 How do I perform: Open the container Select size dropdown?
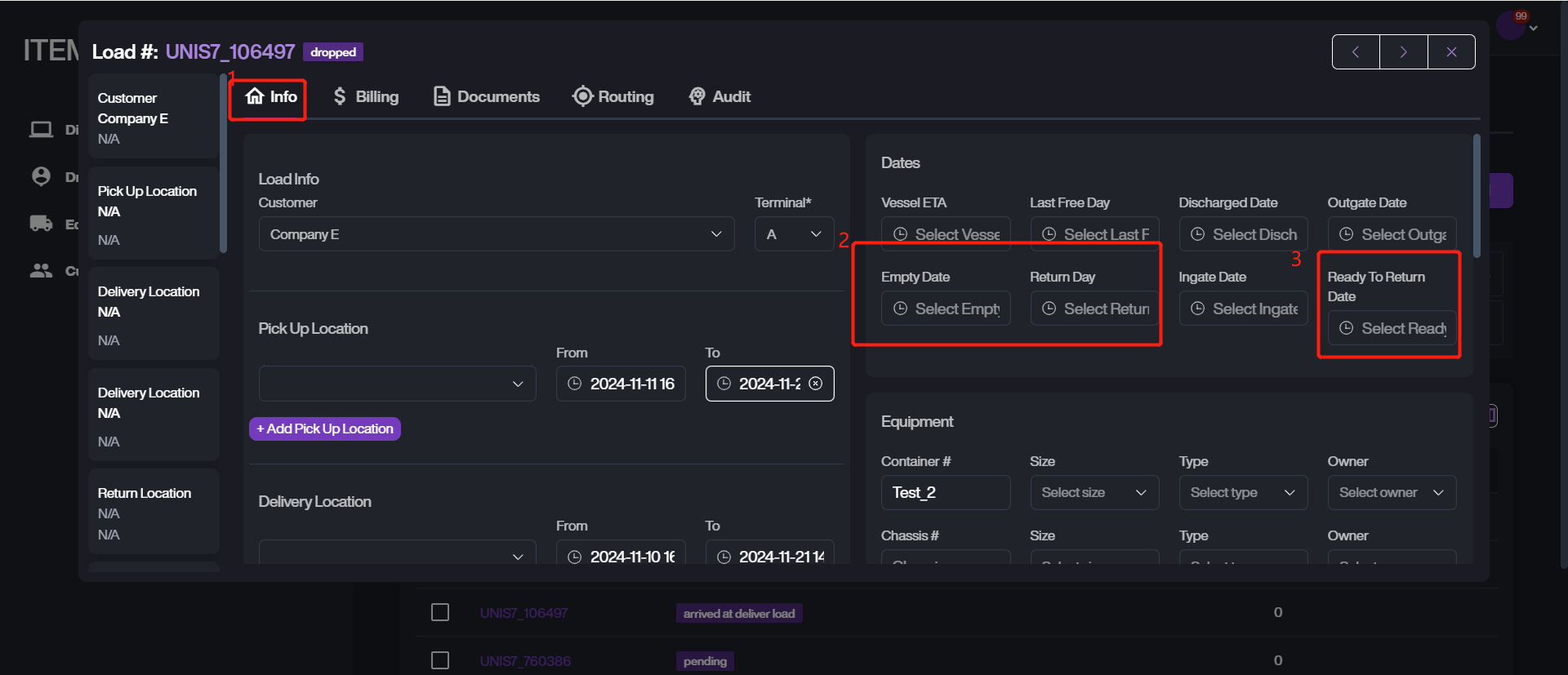pos(1094,492)
